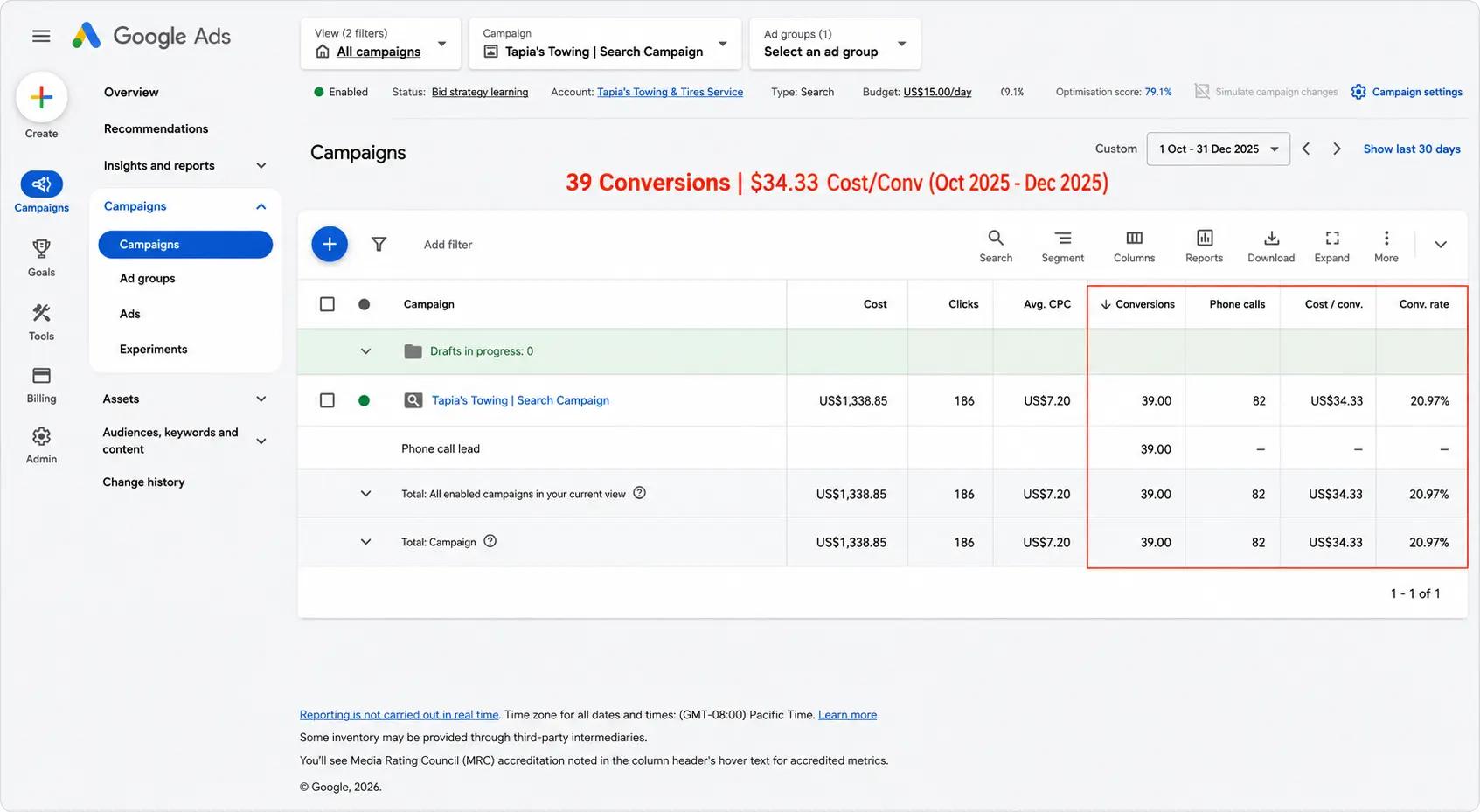
Task: Open the Ad groups selector dropdown
Action: (x=835, y=44)
